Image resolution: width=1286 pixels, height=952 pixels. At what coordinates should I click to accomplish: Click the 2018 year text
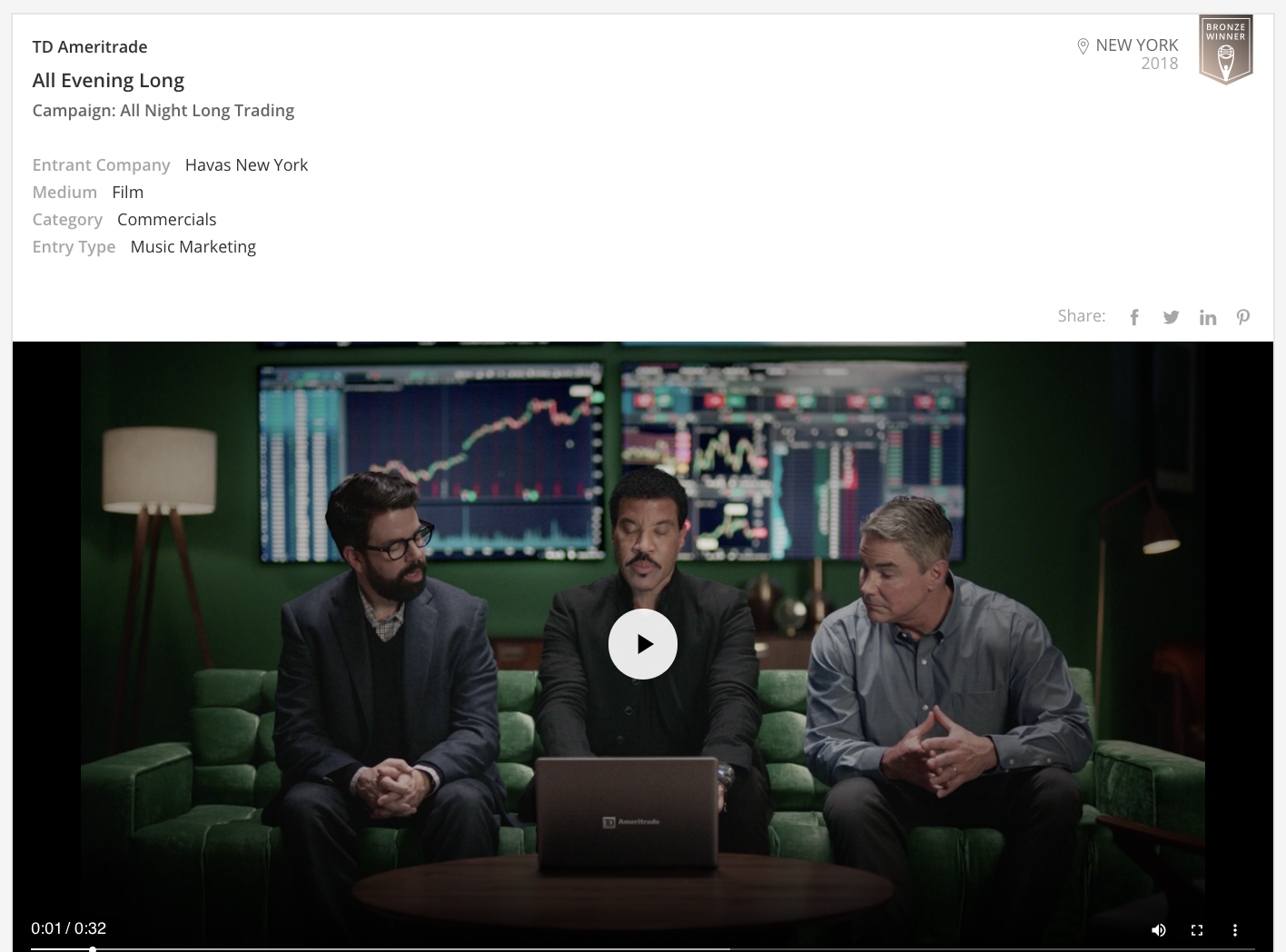click(x=1160, y=64)
